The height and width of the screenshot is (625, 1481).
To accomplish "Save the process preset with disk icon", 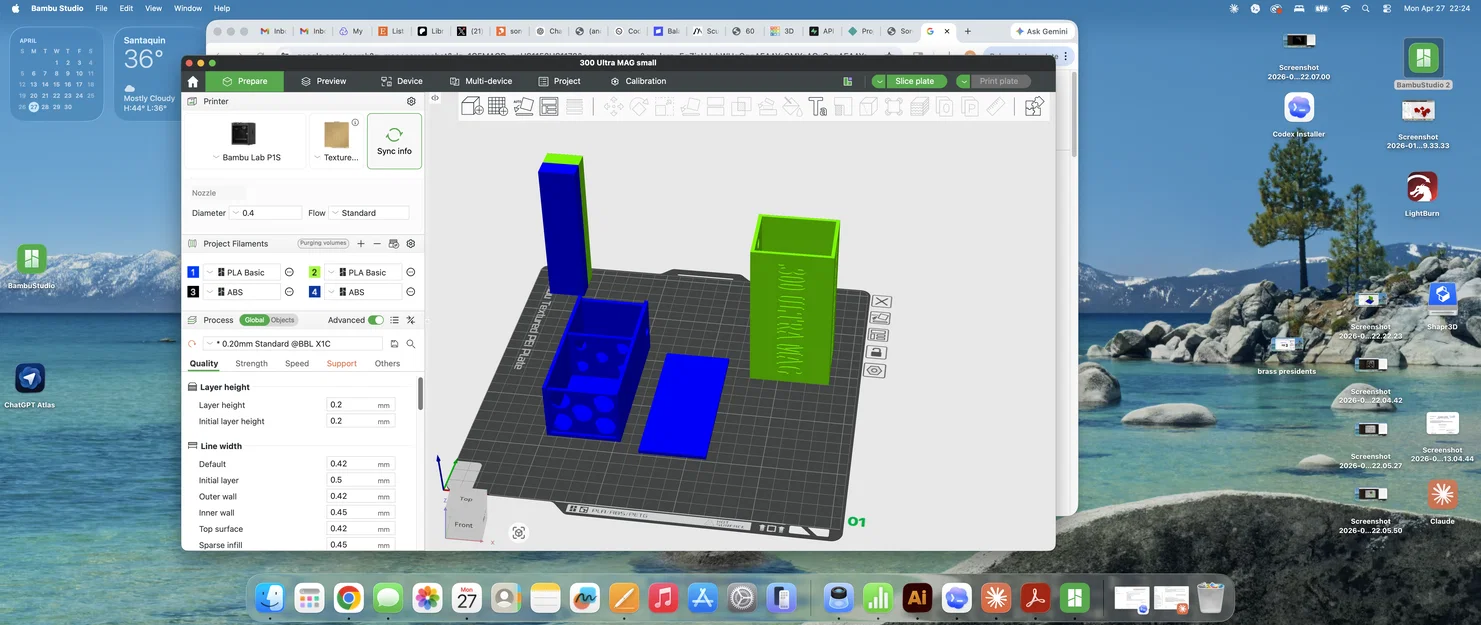I will [x=395, y=343].
